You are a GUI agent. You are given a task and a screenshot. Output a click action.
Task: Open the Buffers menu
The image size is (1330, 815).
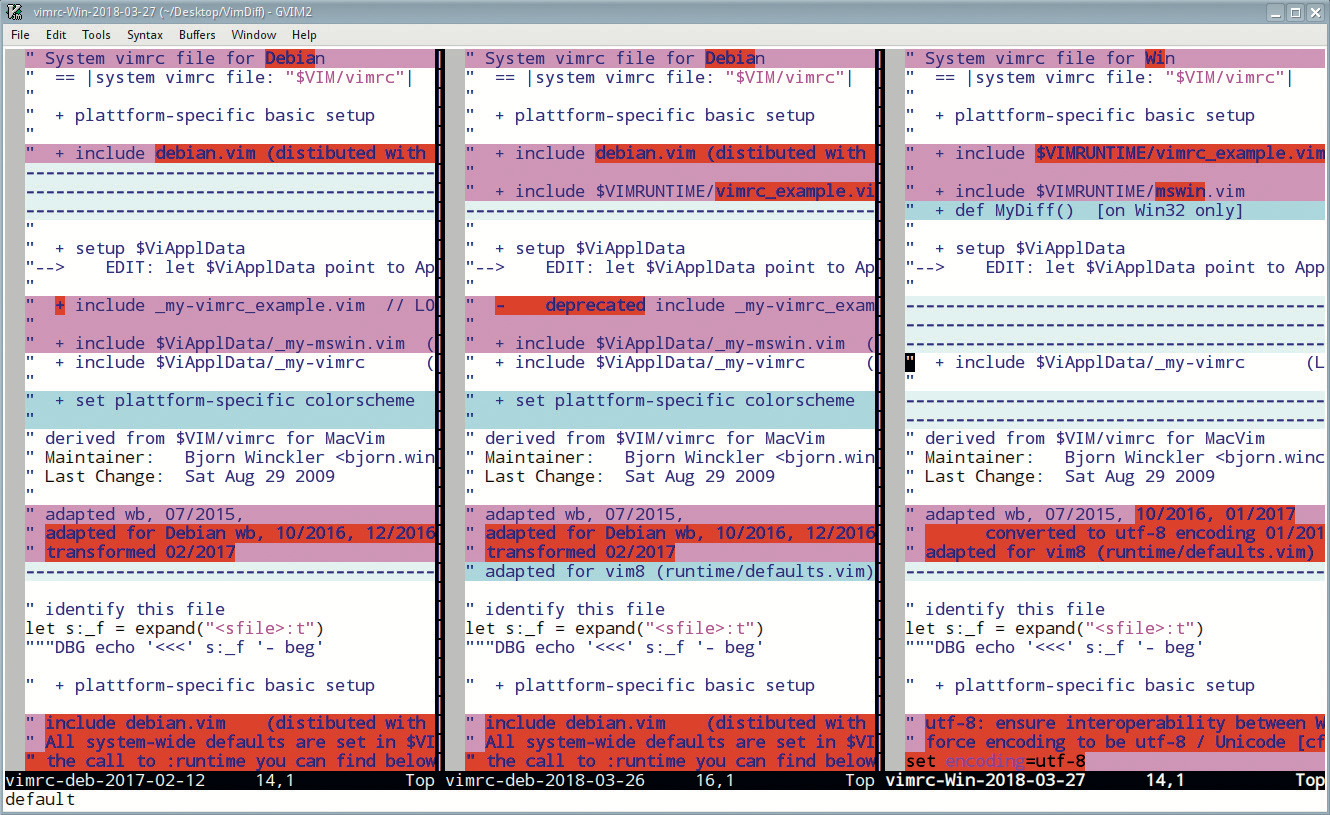tap(197, 35)
